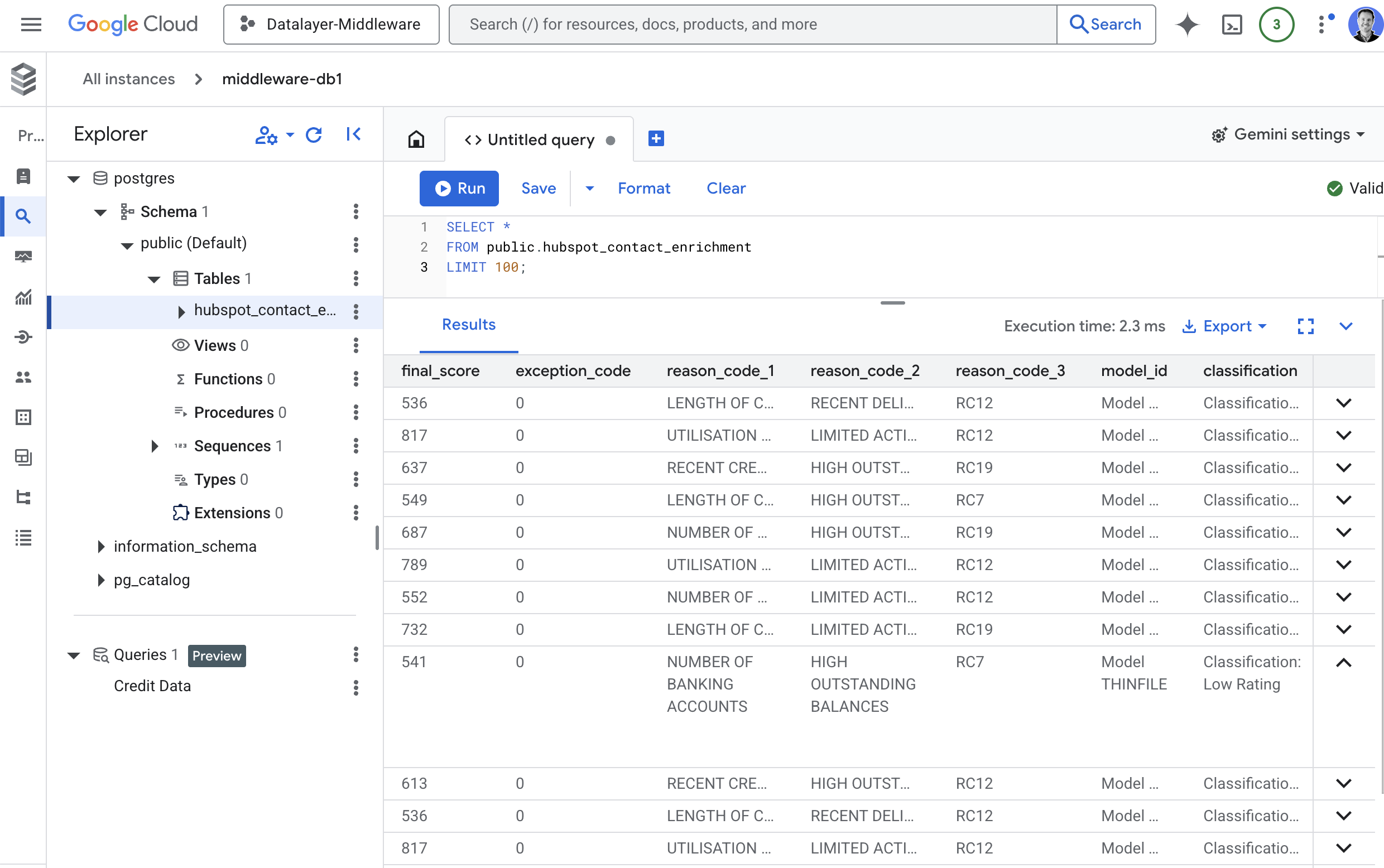
Task: Click the Users sidebar icon
Action: click(x=23, y=377)
